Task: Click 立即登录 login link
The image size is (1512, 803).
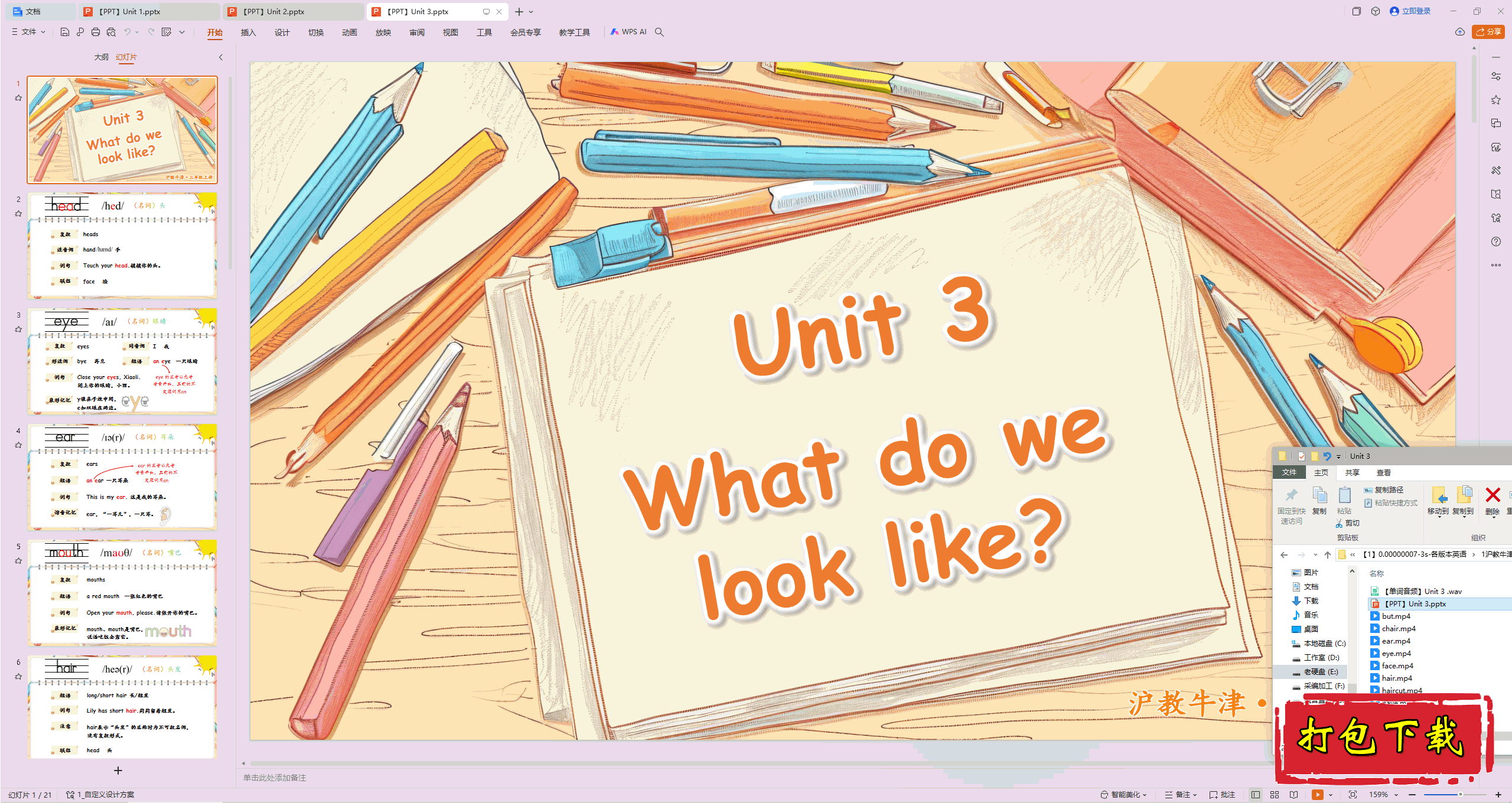Action: click(1410, 11)
